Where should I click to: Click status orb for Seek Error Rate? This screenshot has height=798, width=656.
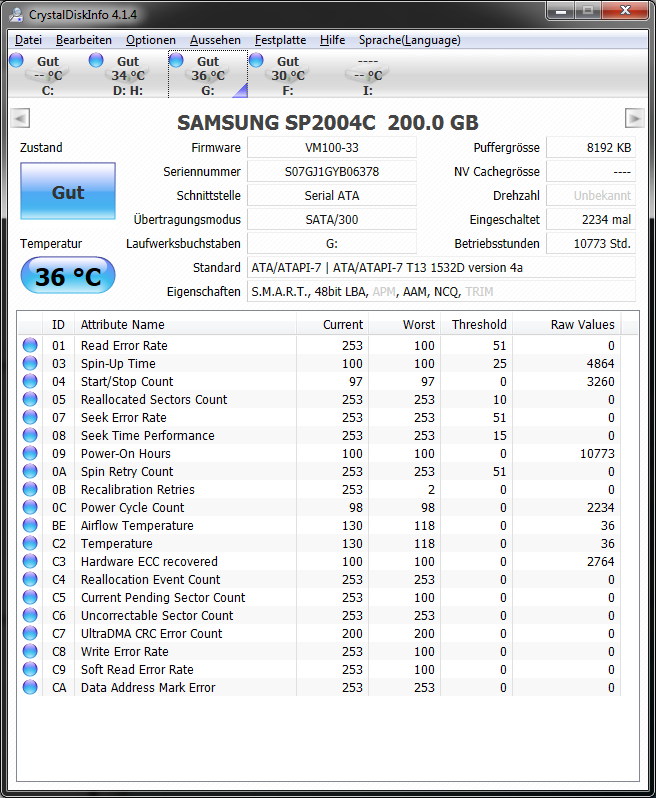30,417
